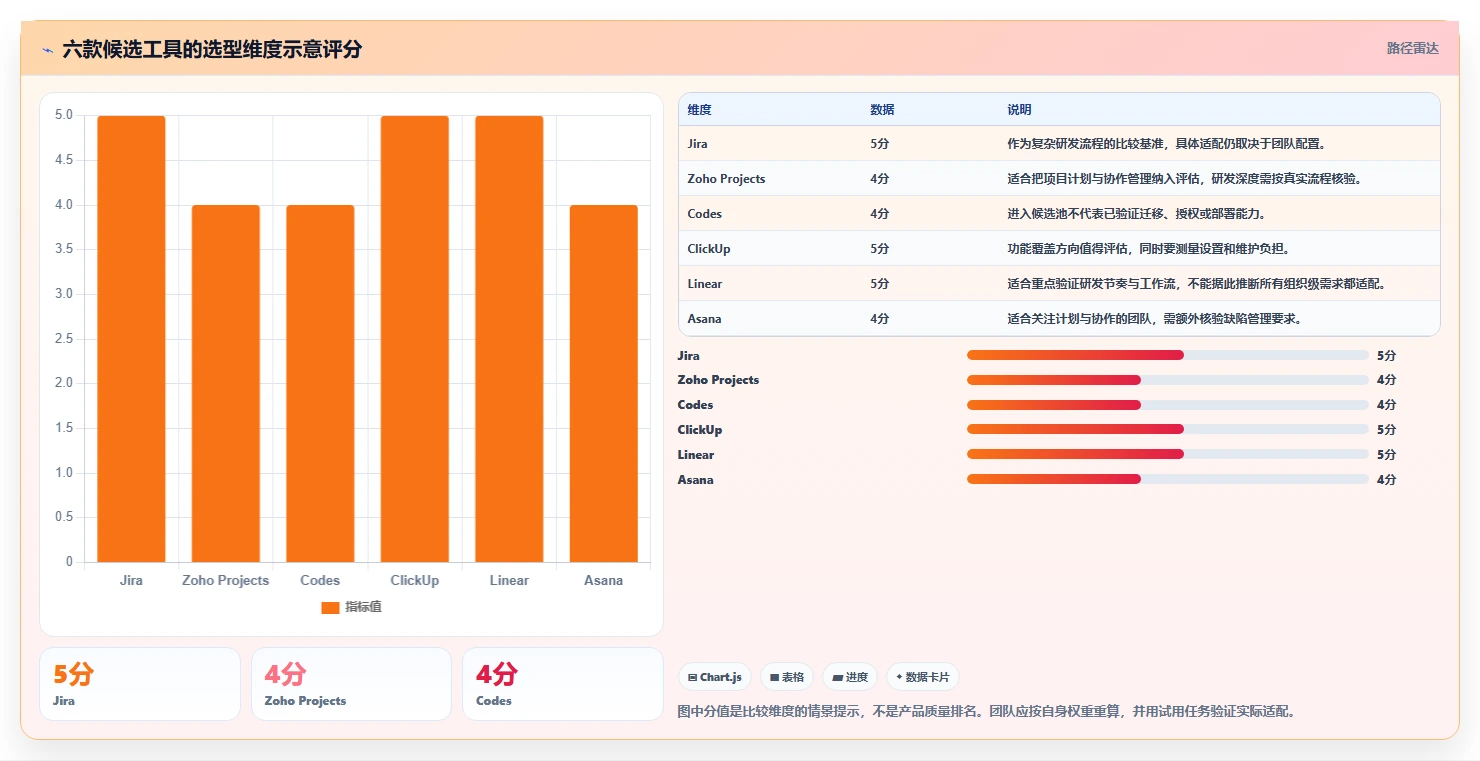Click the Asana progress bar
Viewport: 1480px width, 761px height.
coord(1168,480)
